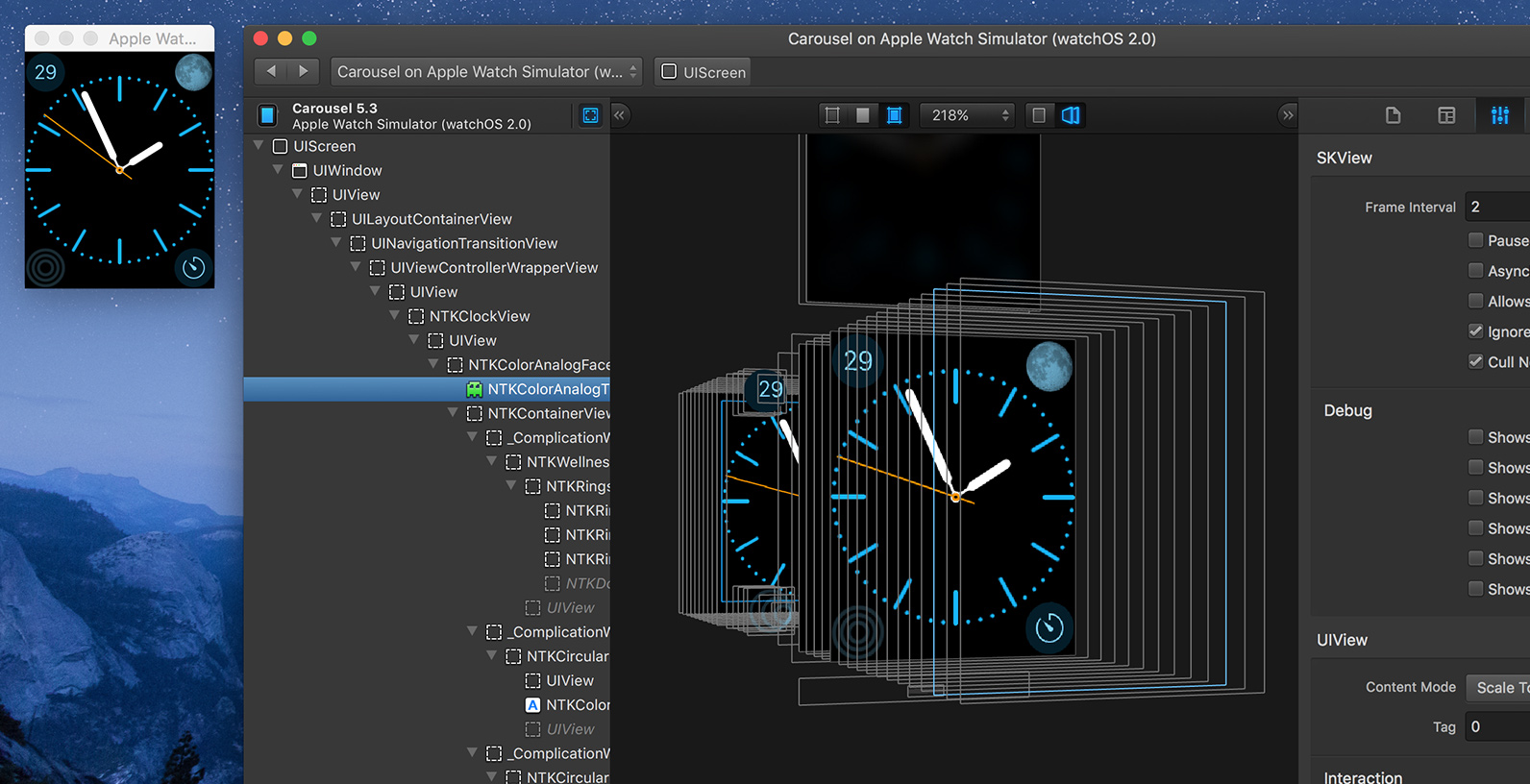
Task: Select the NTKRings row in outline
Action: [427, 486]
